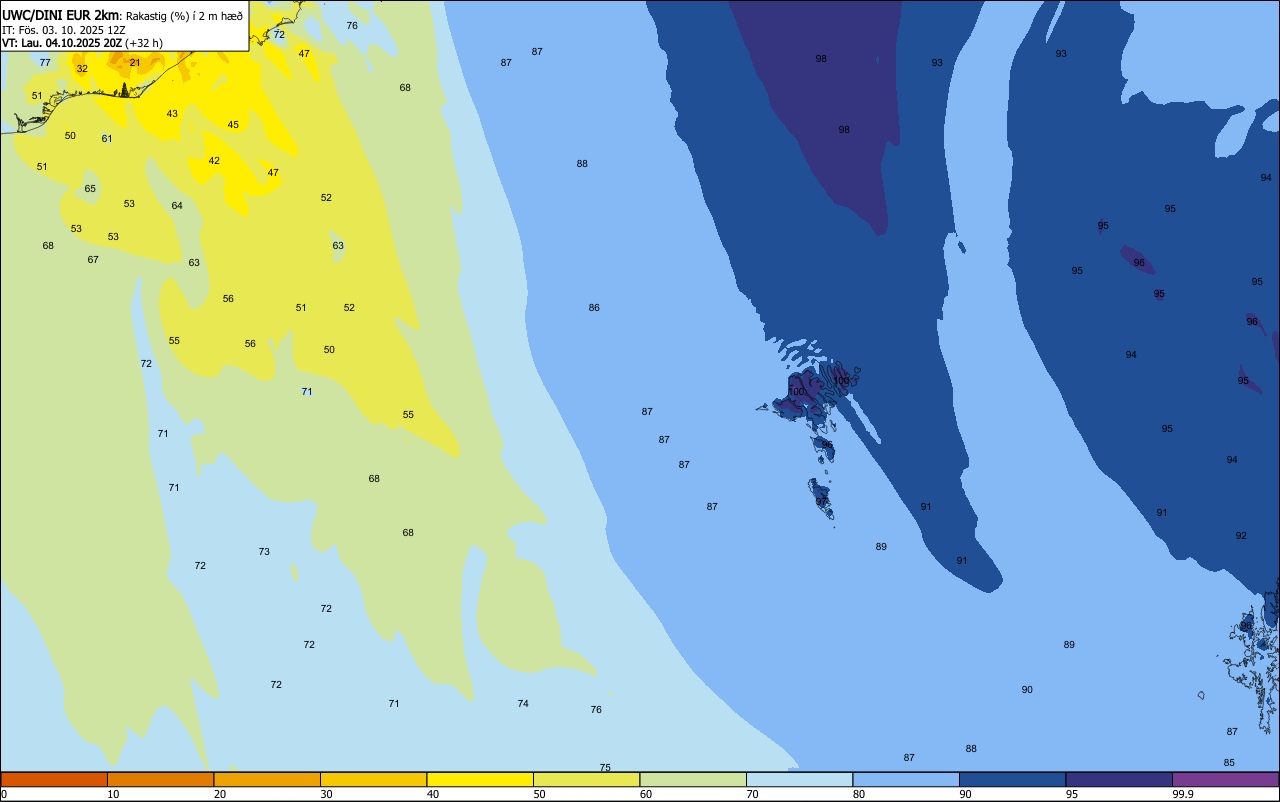The image size is (1280, 802).
Task: Click the map value 86
Action: click(x=594, y=308)
